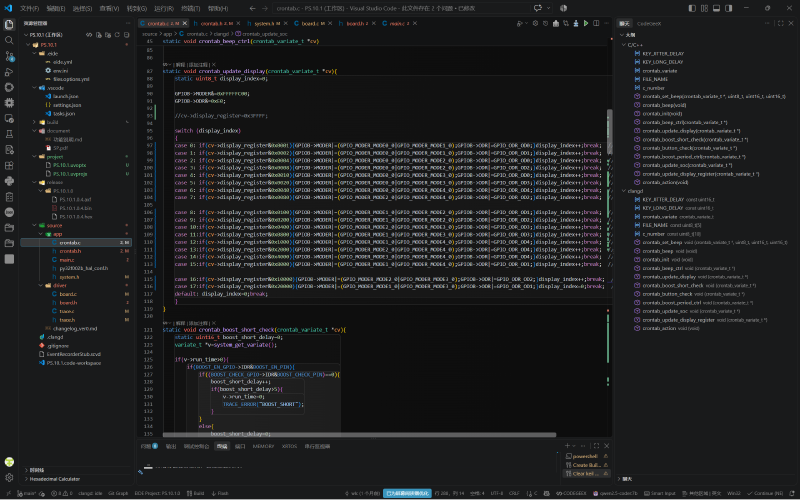Close the crontab.c editor tab
800x500 pixels.
pyautogui.click(x=185, y=23)
